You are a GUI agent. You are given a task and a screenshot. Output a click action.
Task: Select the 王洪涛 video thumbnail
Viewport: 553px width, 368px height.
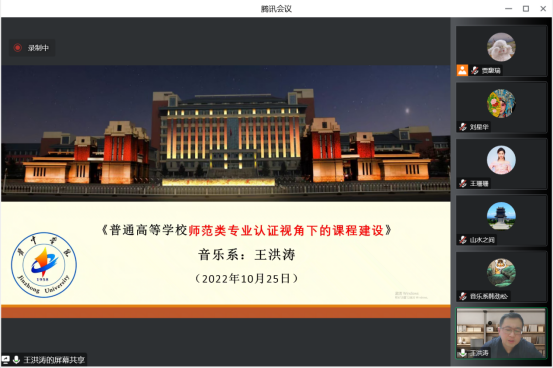click(x=501, y=333)
